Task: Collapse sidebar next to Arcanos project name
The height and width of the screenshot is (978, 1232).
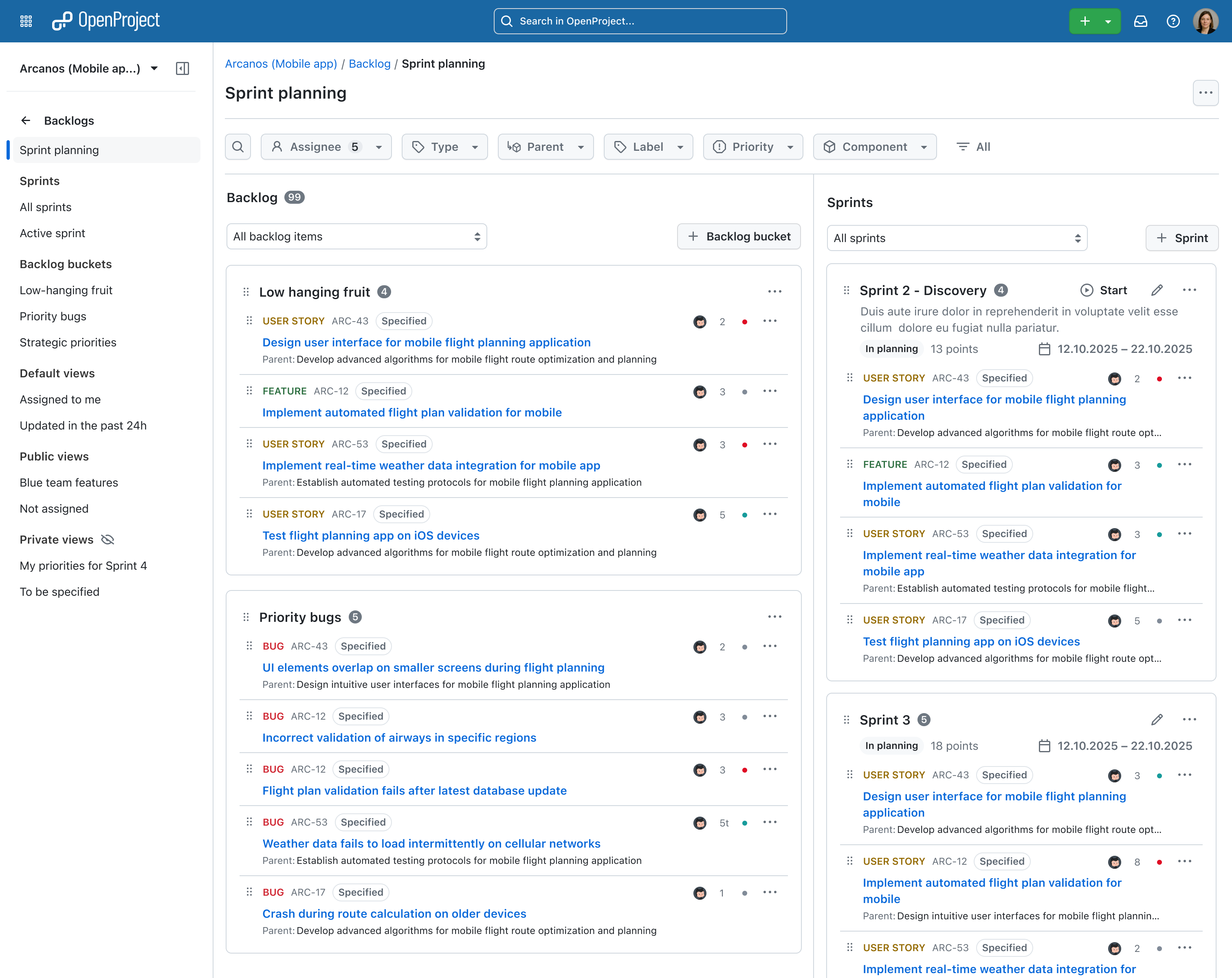Action: click(183, 68)
